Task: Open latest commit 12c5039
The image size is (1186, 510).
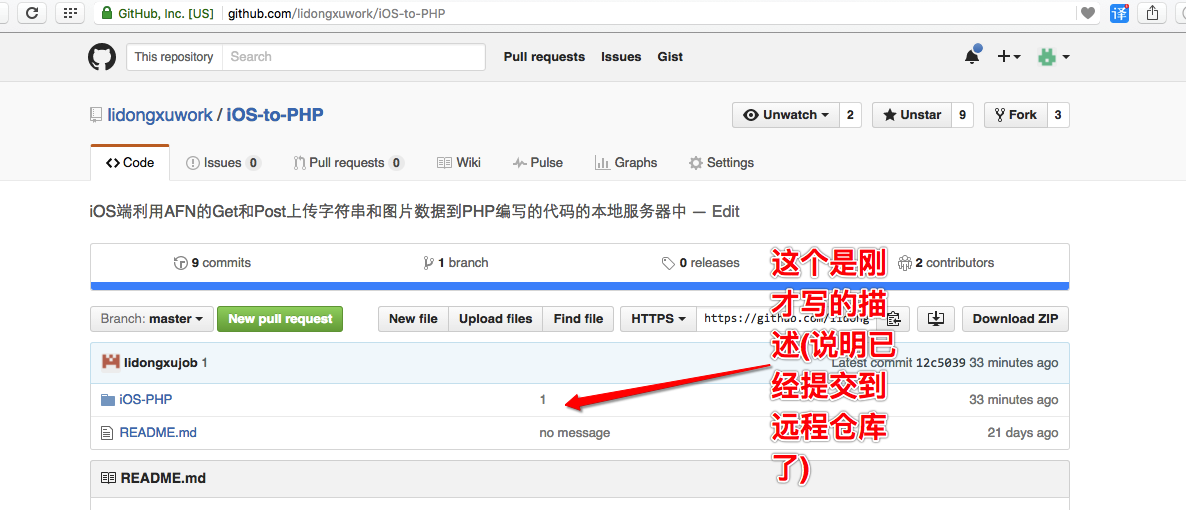Action: pyautogui.click(x=940, y=362)
